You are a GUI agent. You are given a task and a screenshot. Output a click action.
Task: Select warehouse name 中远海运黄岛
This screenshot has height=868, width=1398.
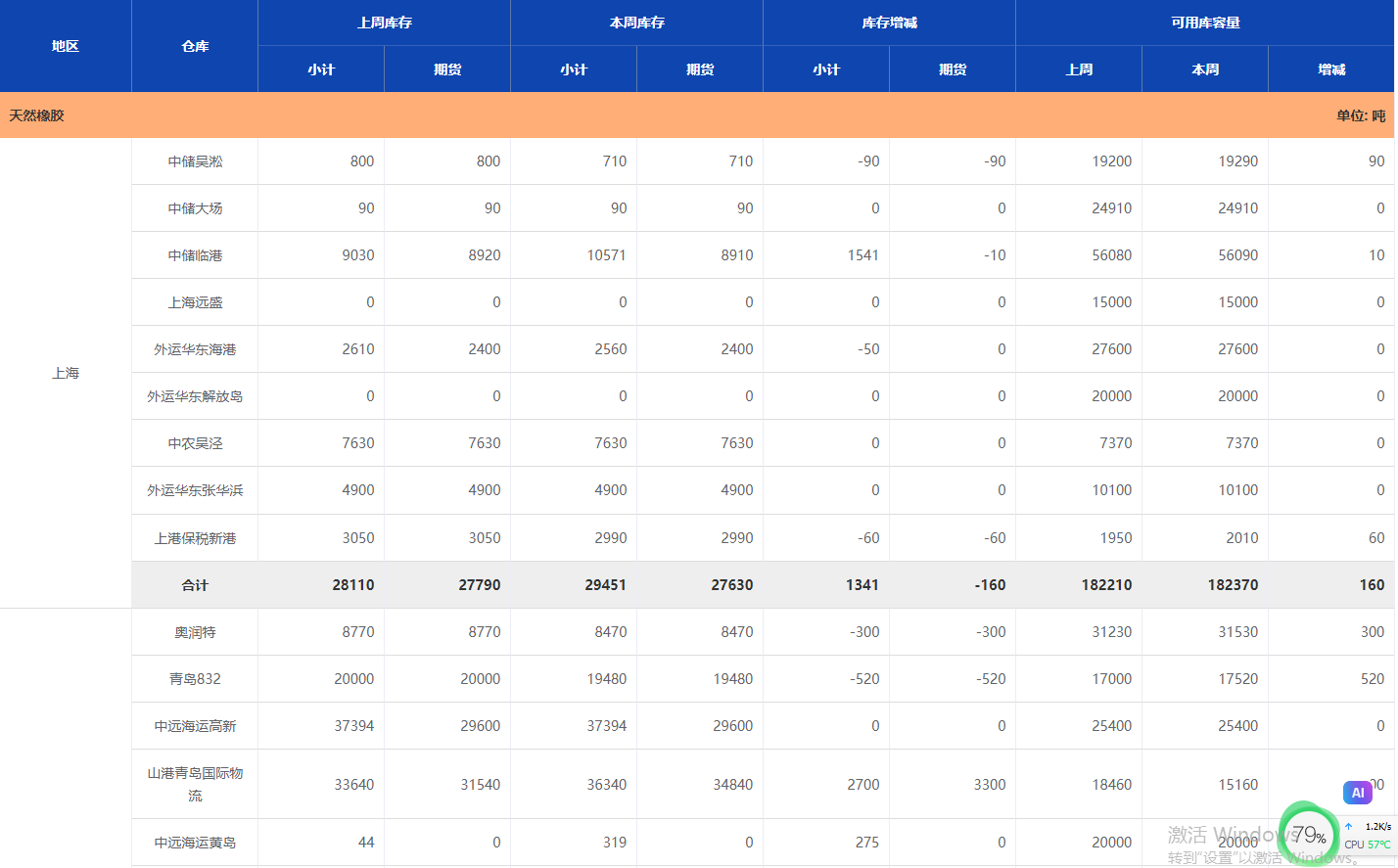click(x=195, y=843)
